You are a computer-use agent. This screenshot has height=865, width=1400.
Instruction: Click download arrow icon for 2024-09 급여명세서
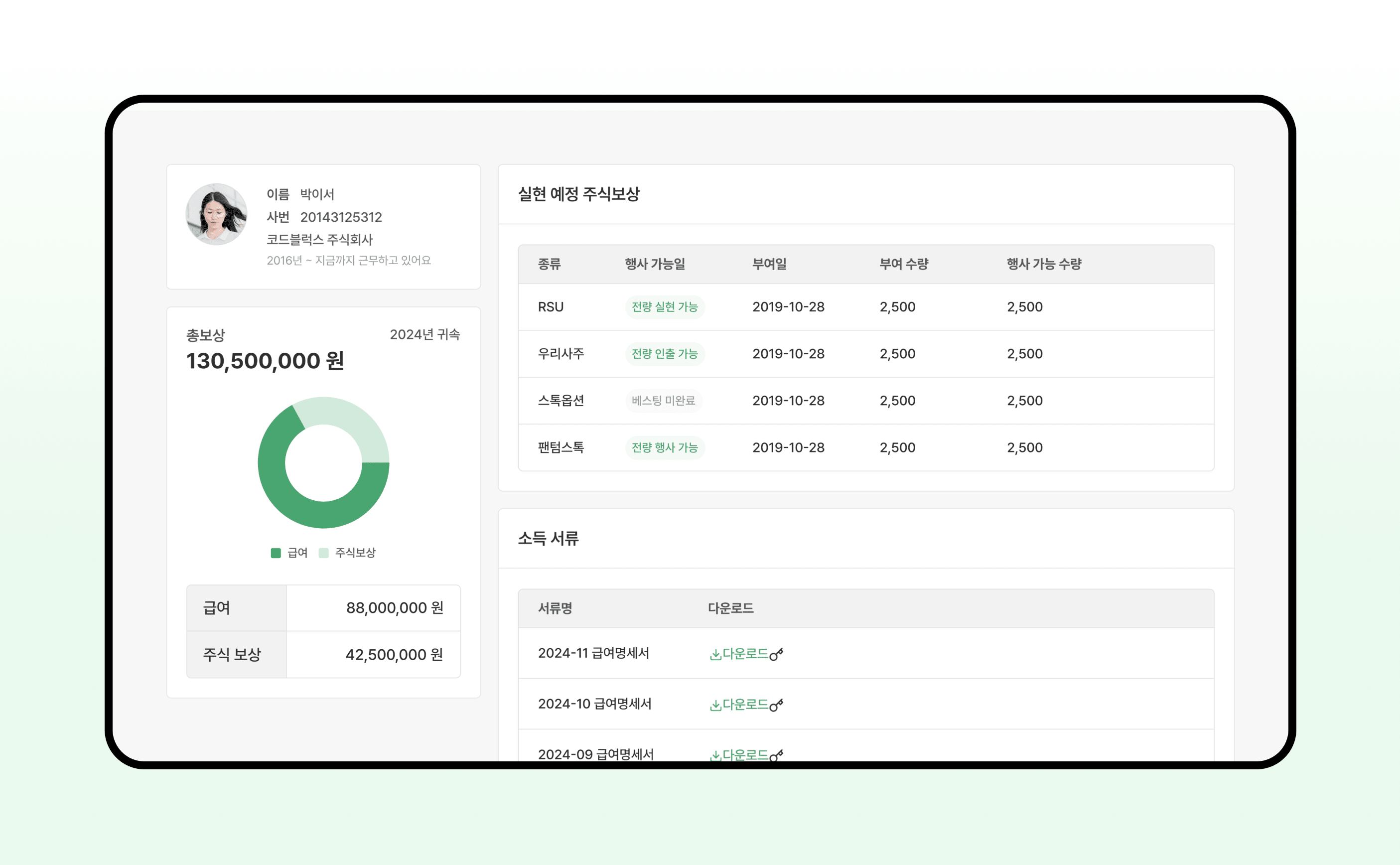click(715, 756)
